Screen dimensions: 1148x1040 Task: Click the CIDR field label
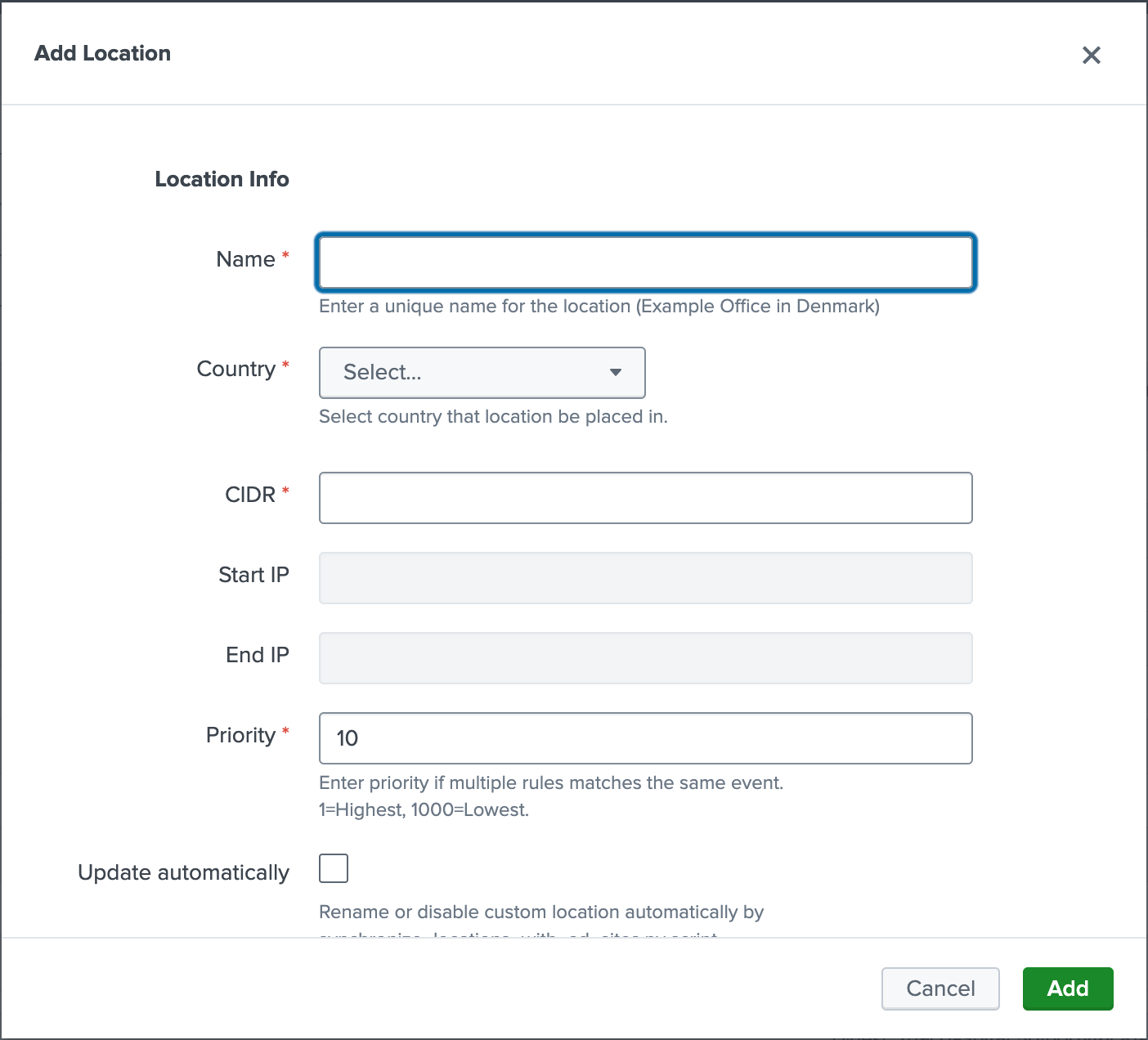pos(250,495)
